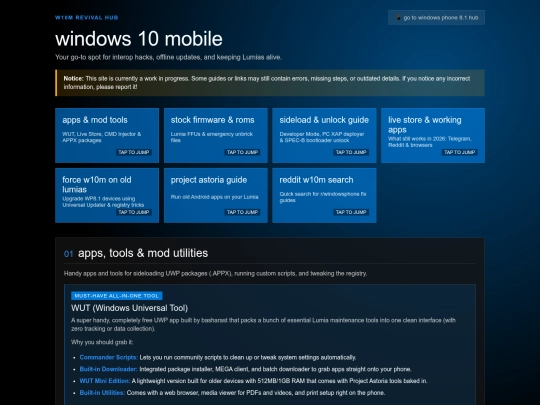
Task: Open the 'reddit w10m search' tile
Action: click(324, 195)
